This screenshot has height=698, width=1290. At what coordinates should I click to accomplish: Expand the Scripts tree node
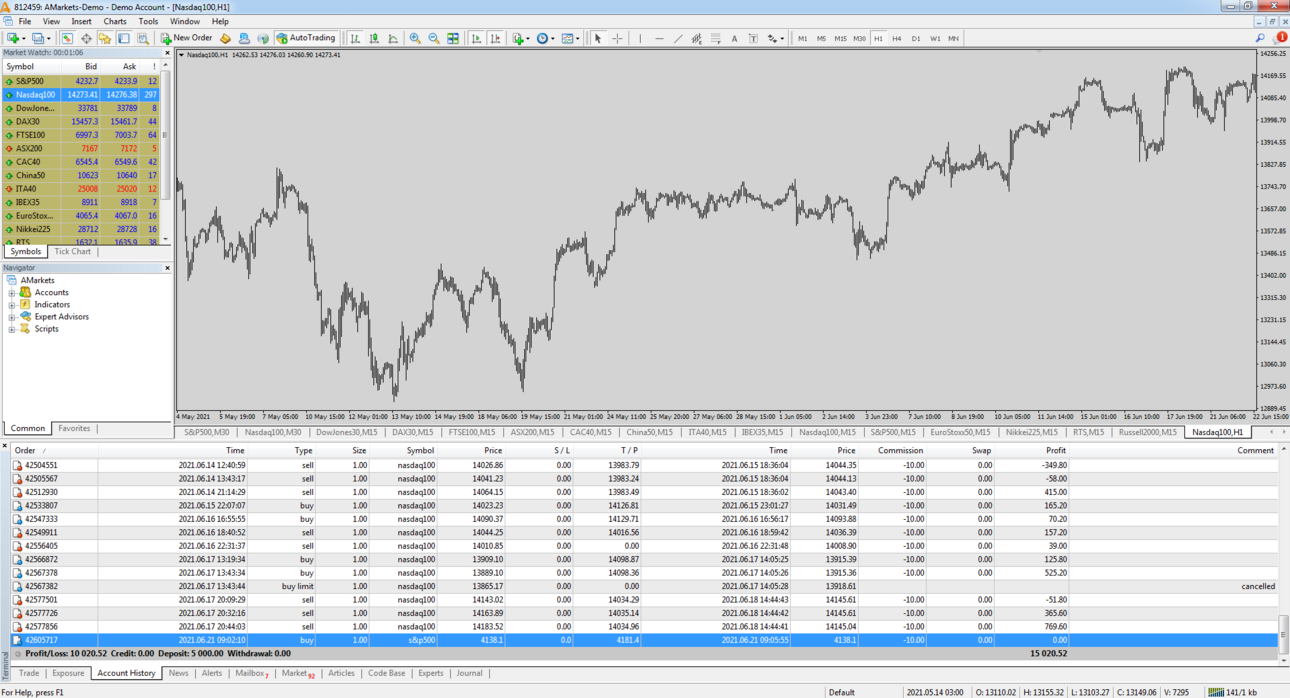[12, 329]
